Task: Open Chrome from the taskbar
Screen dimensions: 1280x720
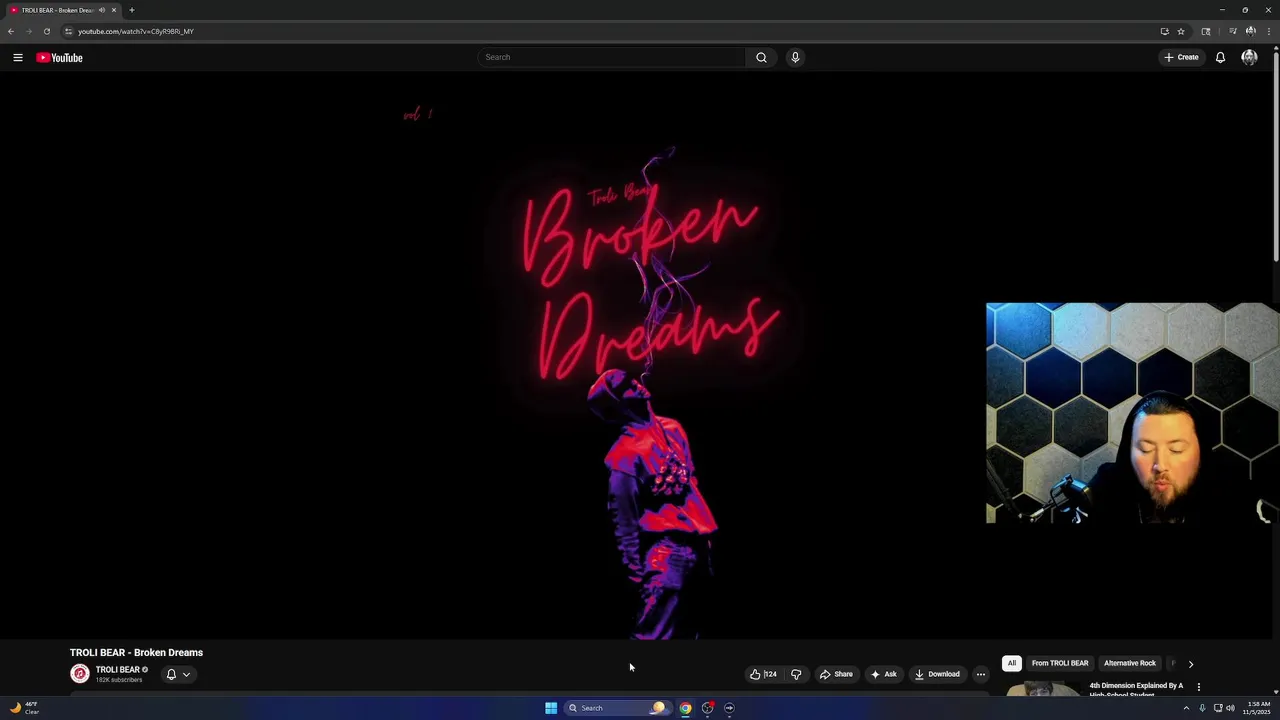Action: point(685,708)
